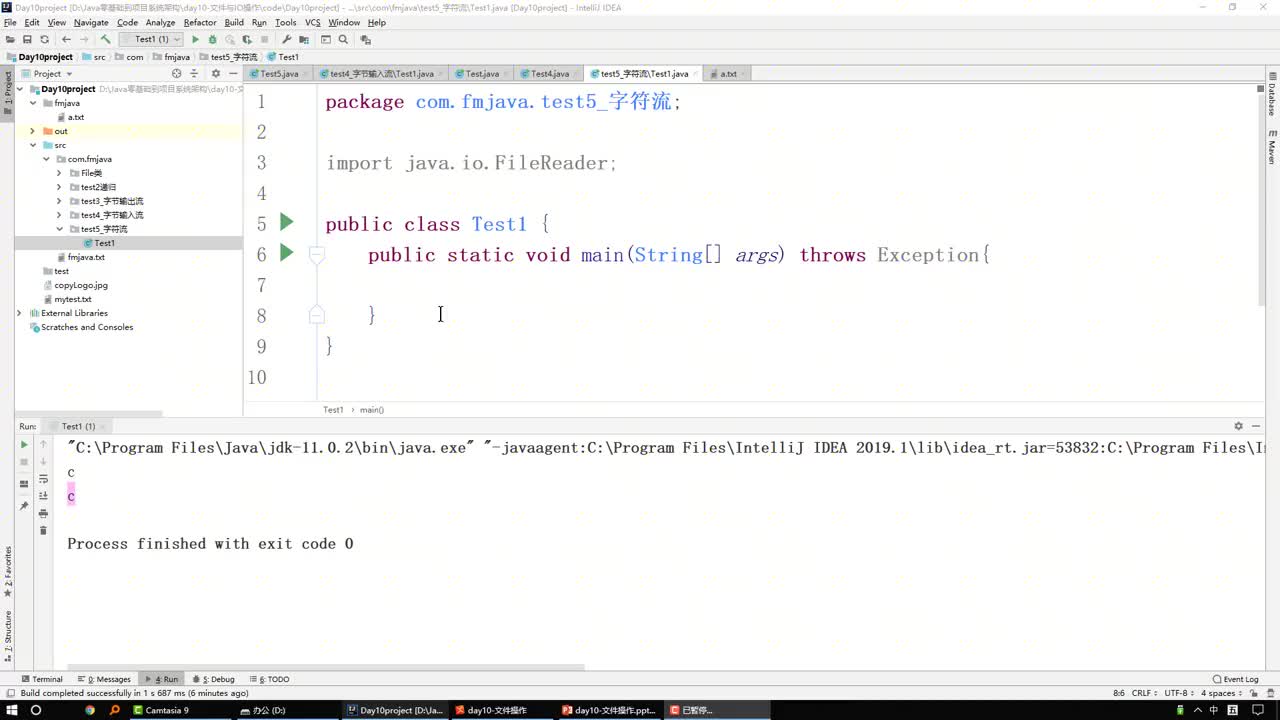Select mytest.txt in project tree
The width and height of the screenshot is (1280, 720).
point(72,299)
